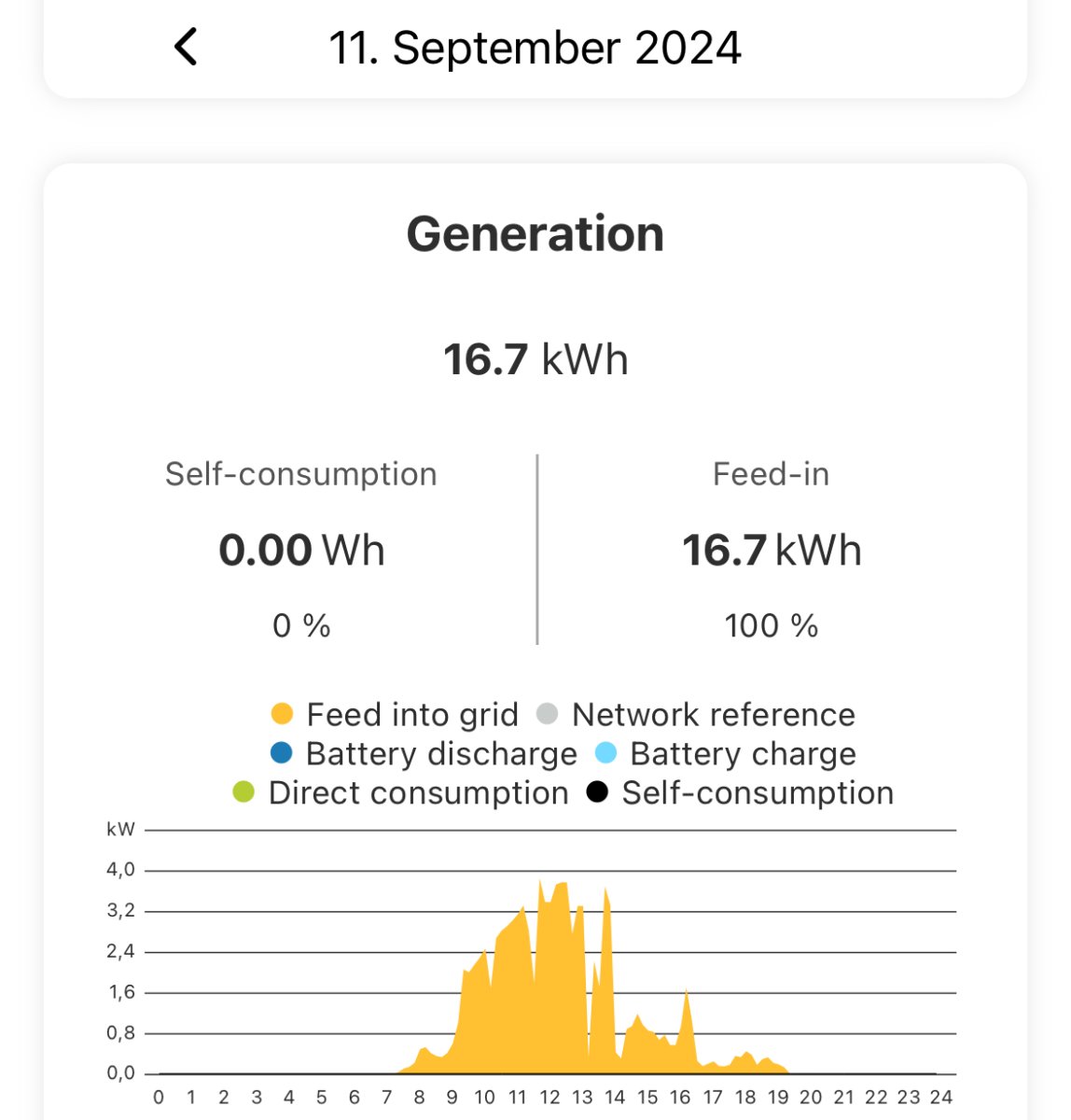Viewport: 1071px width, 1120px height.
Task: Show the Direct consumption series label
Action: (419, 793)
